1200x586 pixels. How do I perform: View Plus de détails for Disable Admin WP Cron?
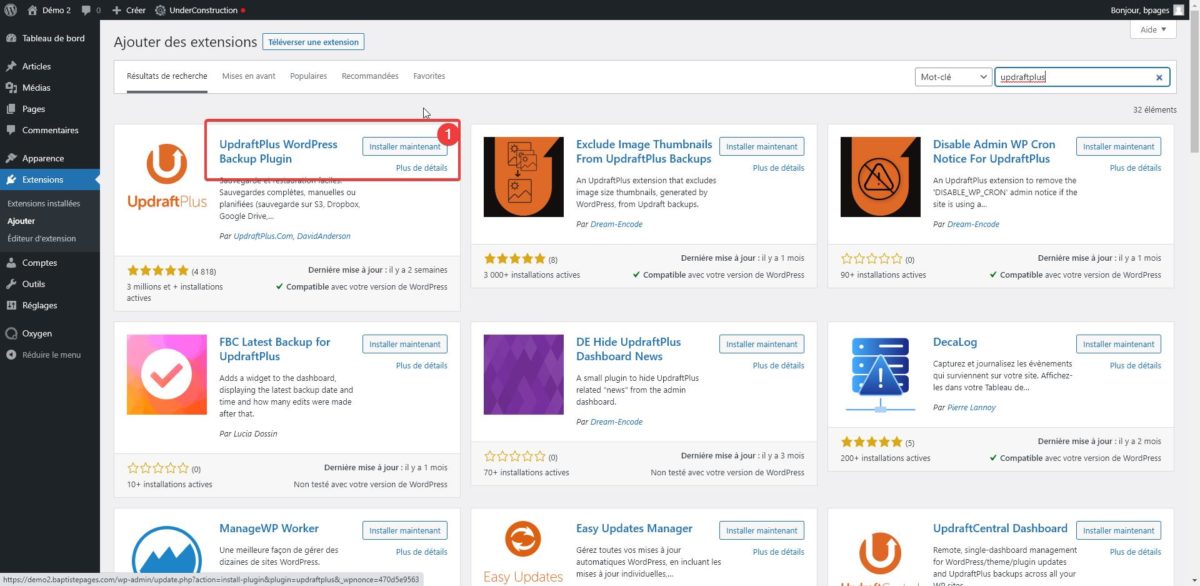(x=1136, y=168)
